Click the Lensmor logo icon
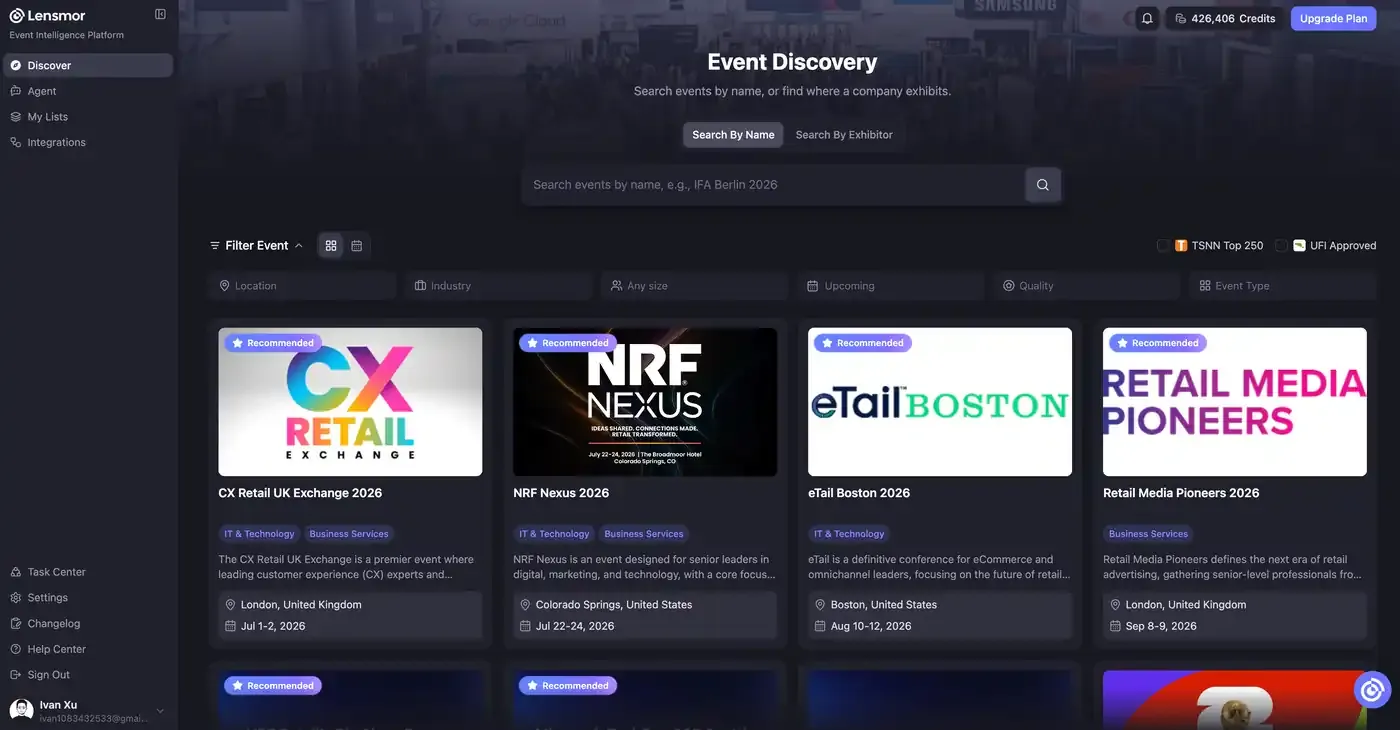Screen dimensions: 1400x730 pos(16,15)
